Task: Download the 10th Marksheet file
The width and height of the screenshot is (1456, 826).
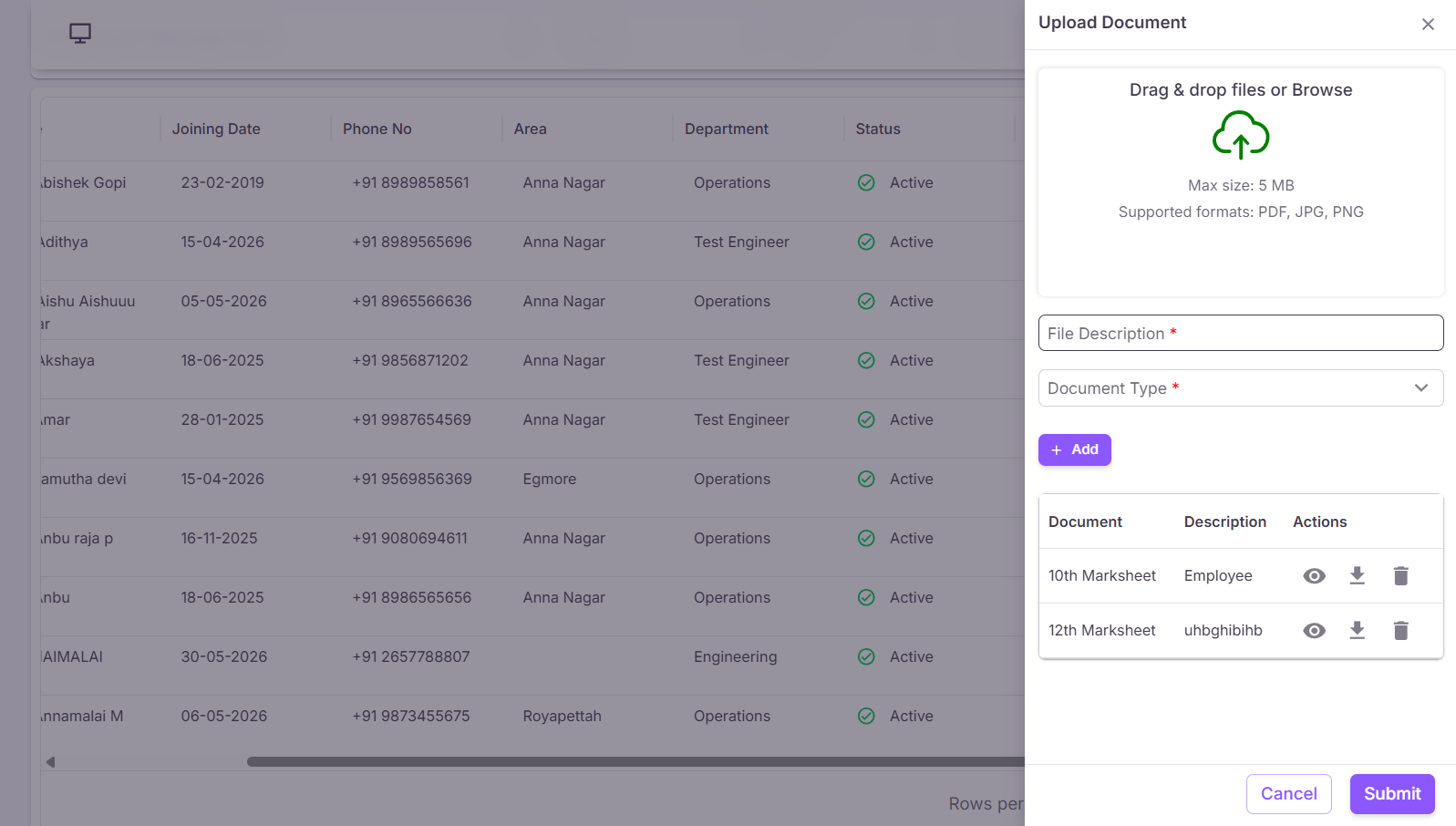Action: (x=1358, y=575)
